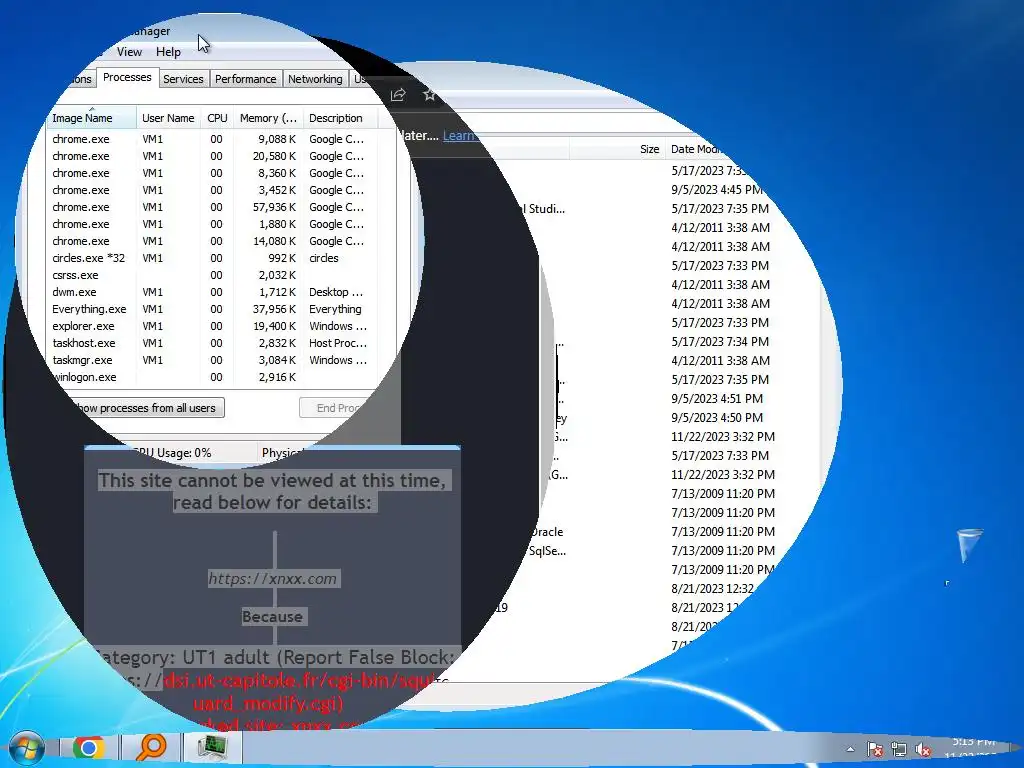The height and width of the screenshot is (768, 1024).
Task: Select Task Manager icon in the taskbar
Action: 213,748
